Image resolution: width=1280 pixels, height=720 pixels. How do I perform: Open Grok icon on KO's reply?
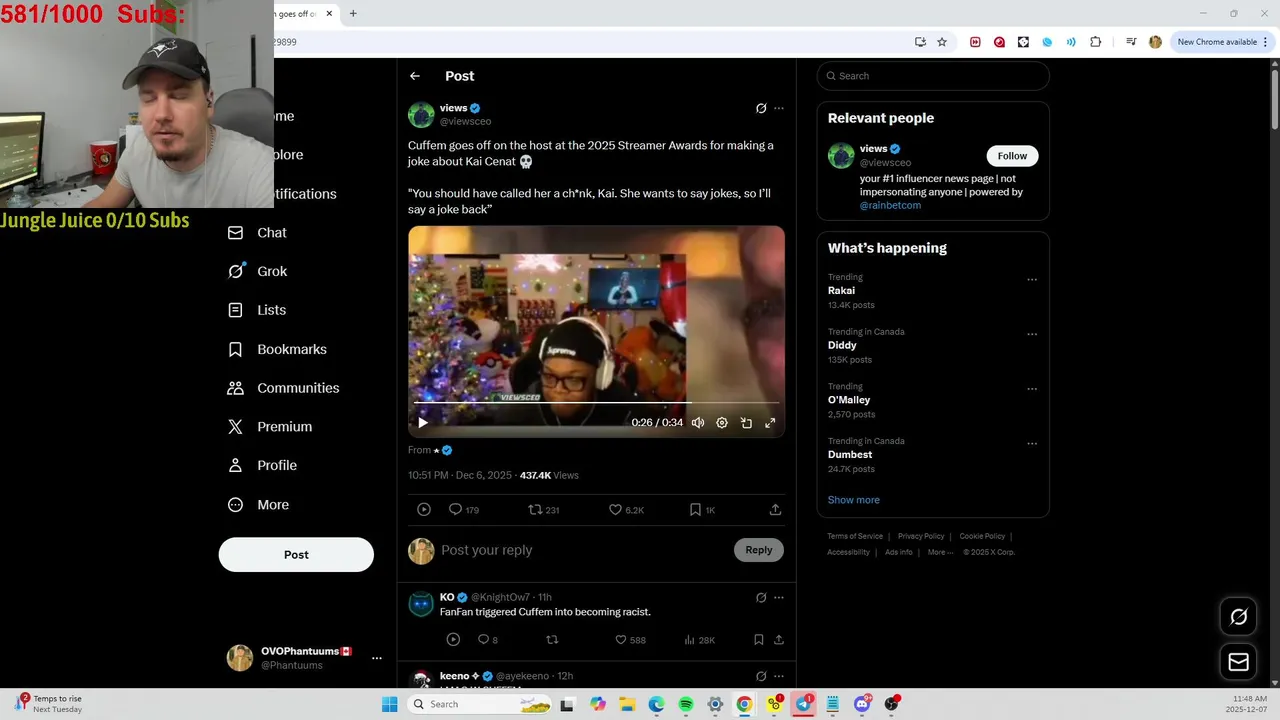(x=761, y=598)
